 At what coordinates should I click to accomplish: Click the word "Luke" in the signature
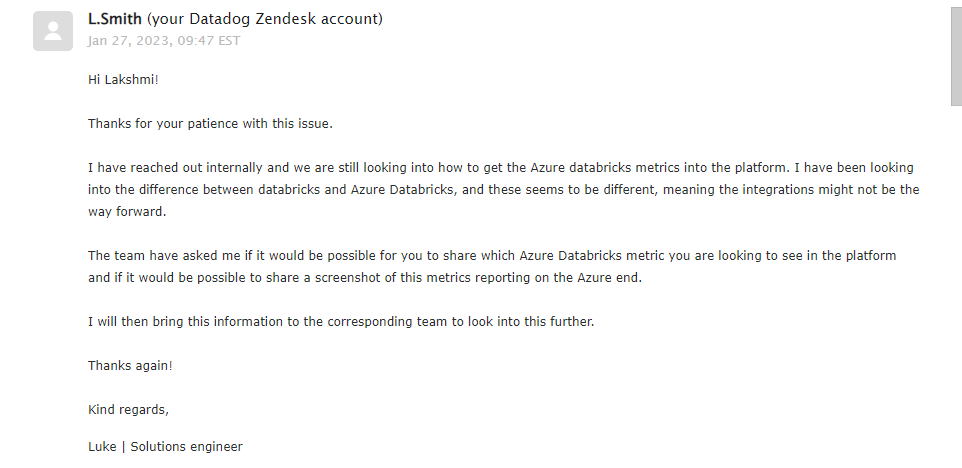pos(103,447)
